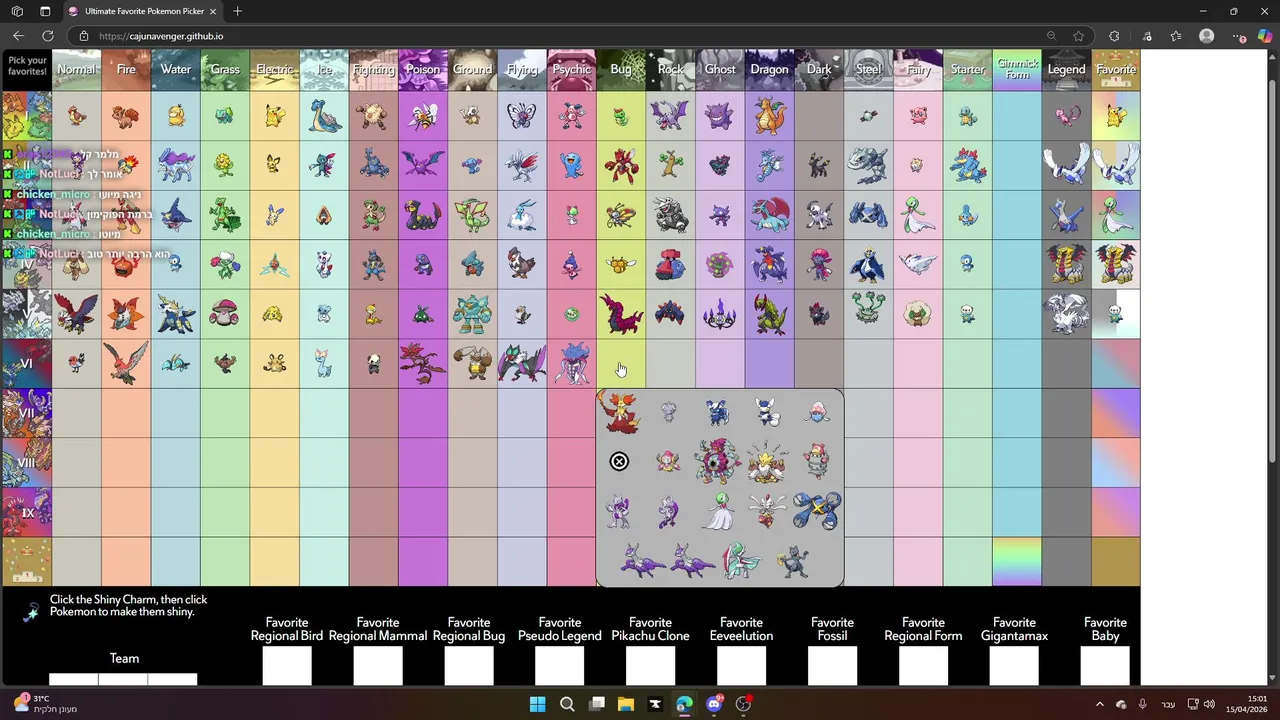Click Pikachu in the Favorite column
The width and height of the screenshot is (1280, 720).
click(x=1116, y=115)
